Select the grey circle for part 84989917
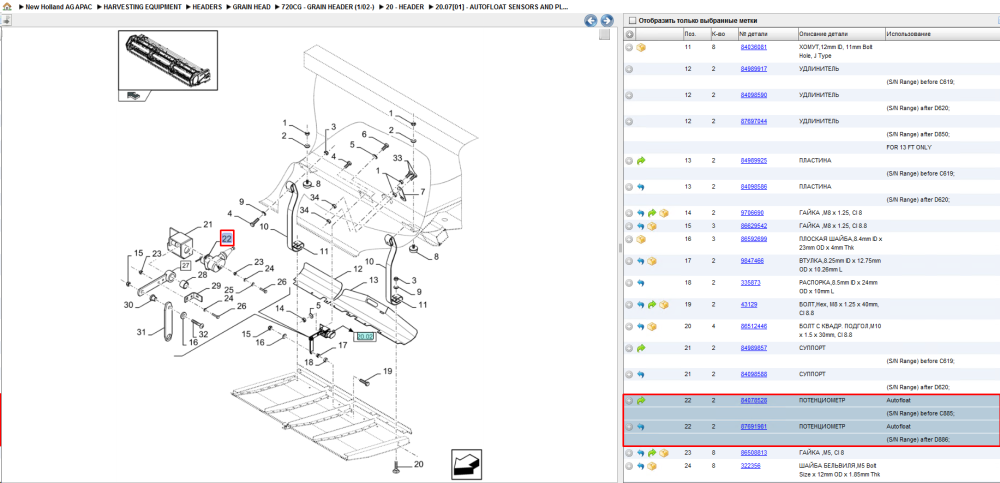 629,69
